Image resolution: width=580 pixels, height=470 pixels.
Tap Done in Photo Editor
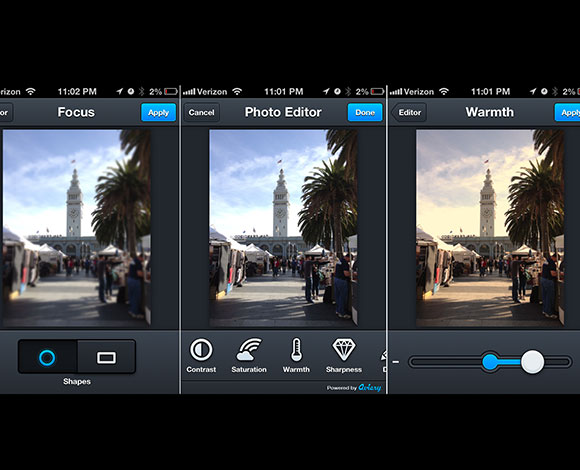(x=365, y=112)
